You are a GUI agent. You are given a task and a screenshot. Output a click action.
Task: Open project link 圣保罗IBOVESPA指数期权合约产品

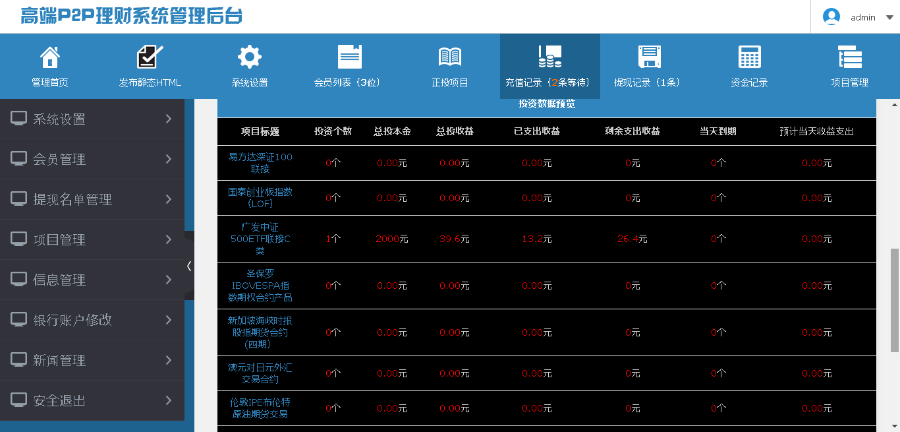[x=260, y=286]
